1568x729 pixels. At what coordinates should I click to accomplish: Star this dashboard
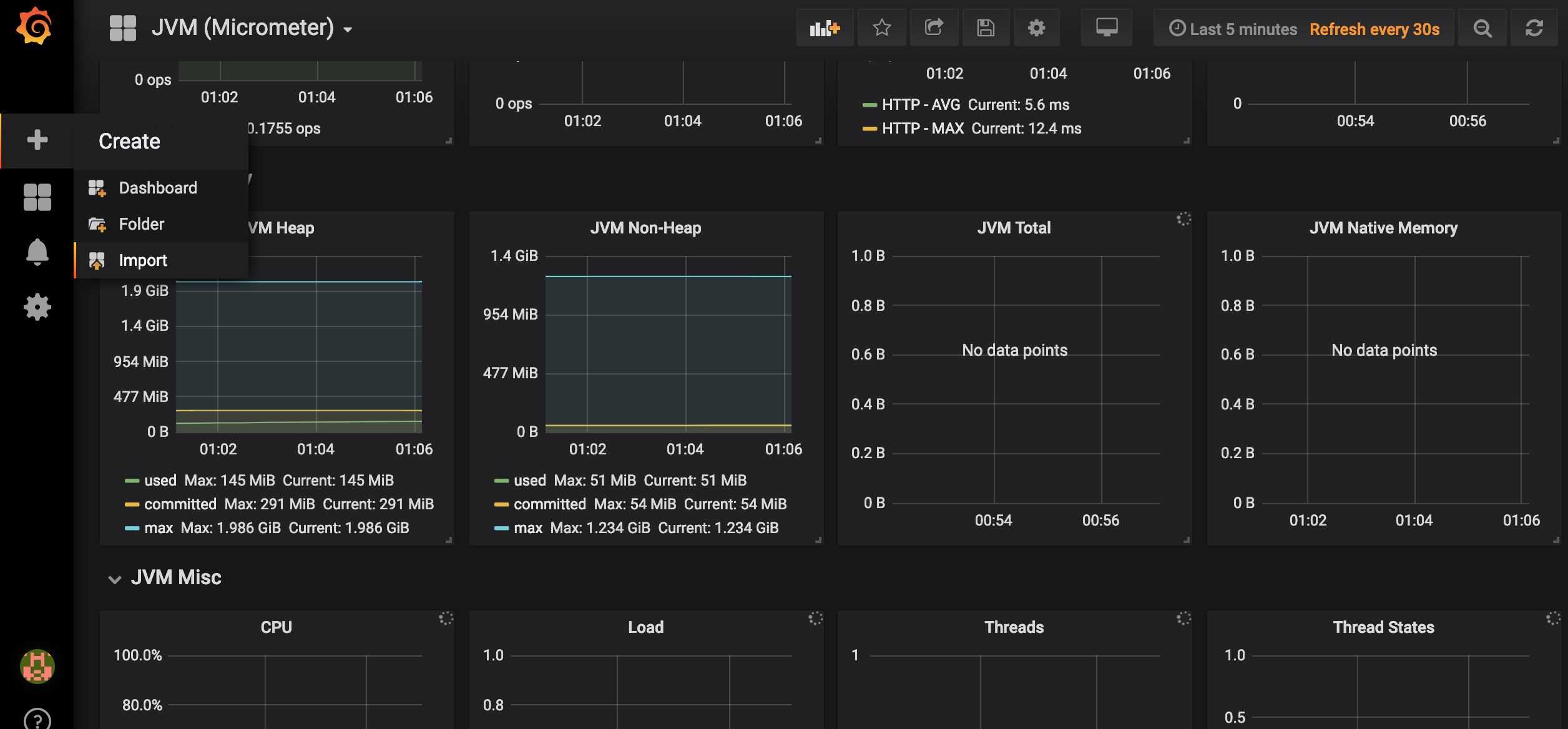[881, 27]
